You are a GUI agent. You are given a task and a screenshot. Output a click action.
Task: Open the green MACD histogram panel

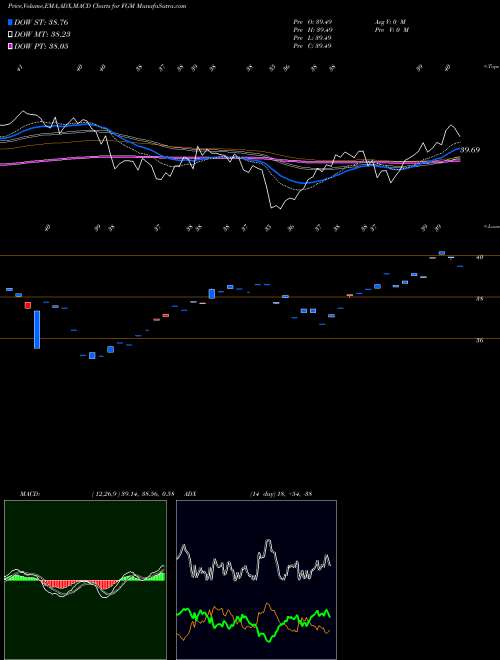point(85,580)
